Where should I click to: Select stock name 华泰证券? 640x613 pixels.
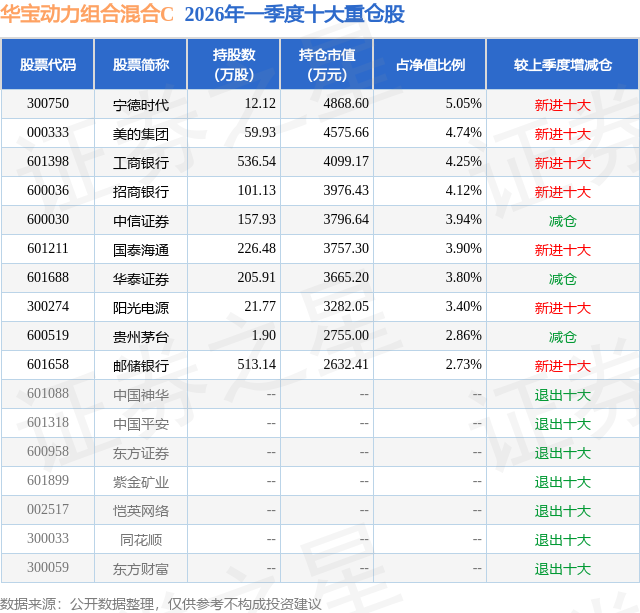click(141, 279)
